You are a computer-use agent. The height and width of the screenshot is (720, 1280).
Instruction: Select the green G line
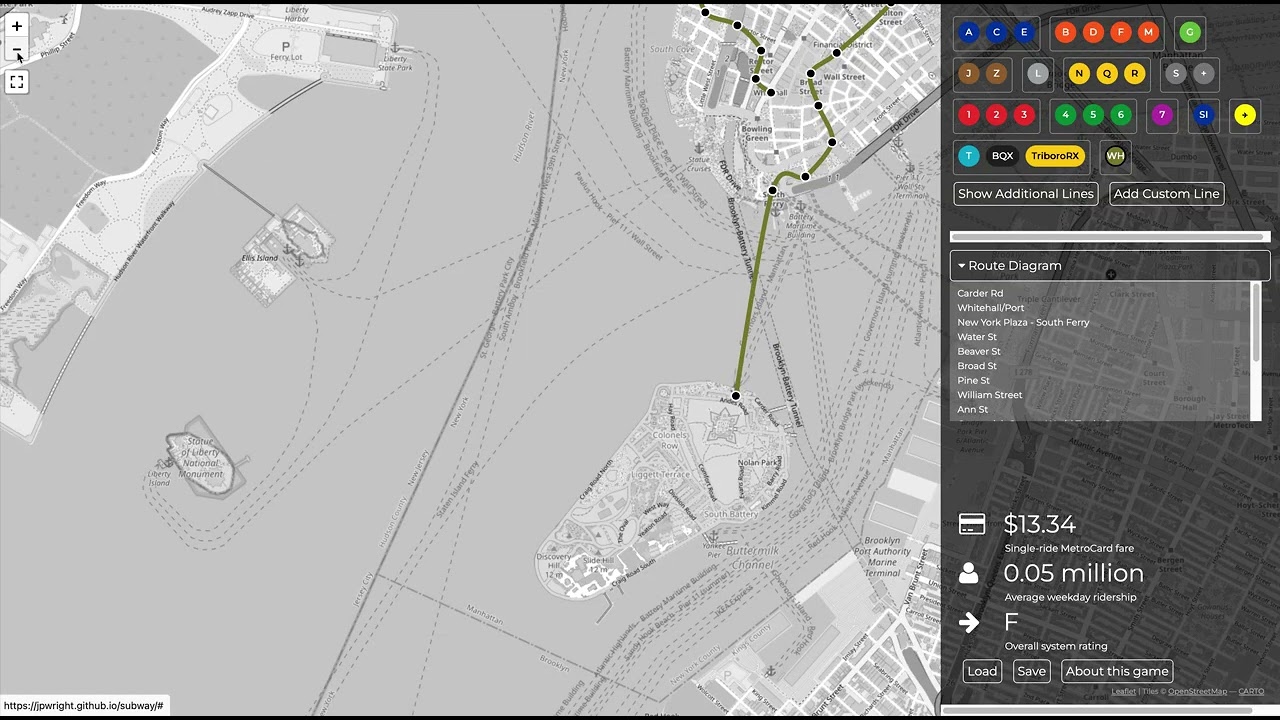point(1189,32)
